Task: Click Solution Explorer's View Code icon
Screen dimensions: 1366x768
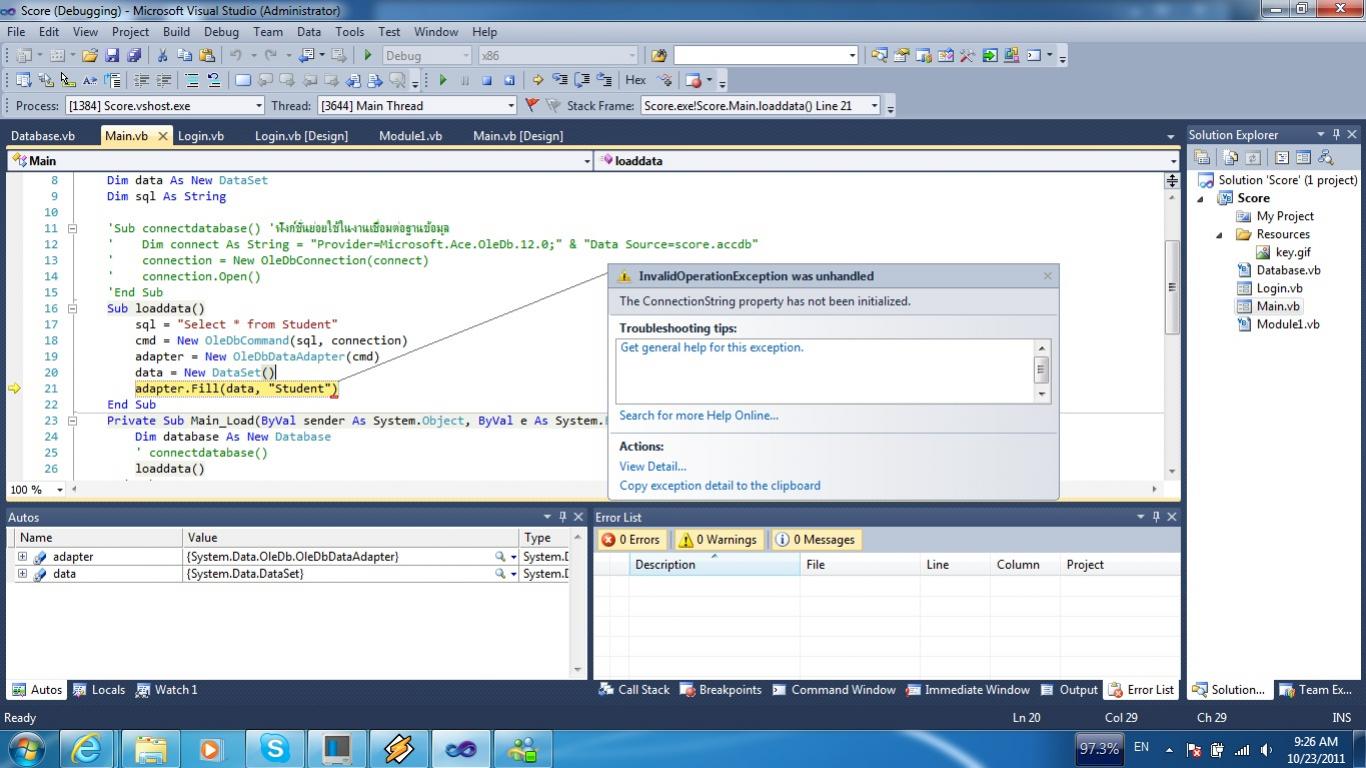Action: point(1282,158)
